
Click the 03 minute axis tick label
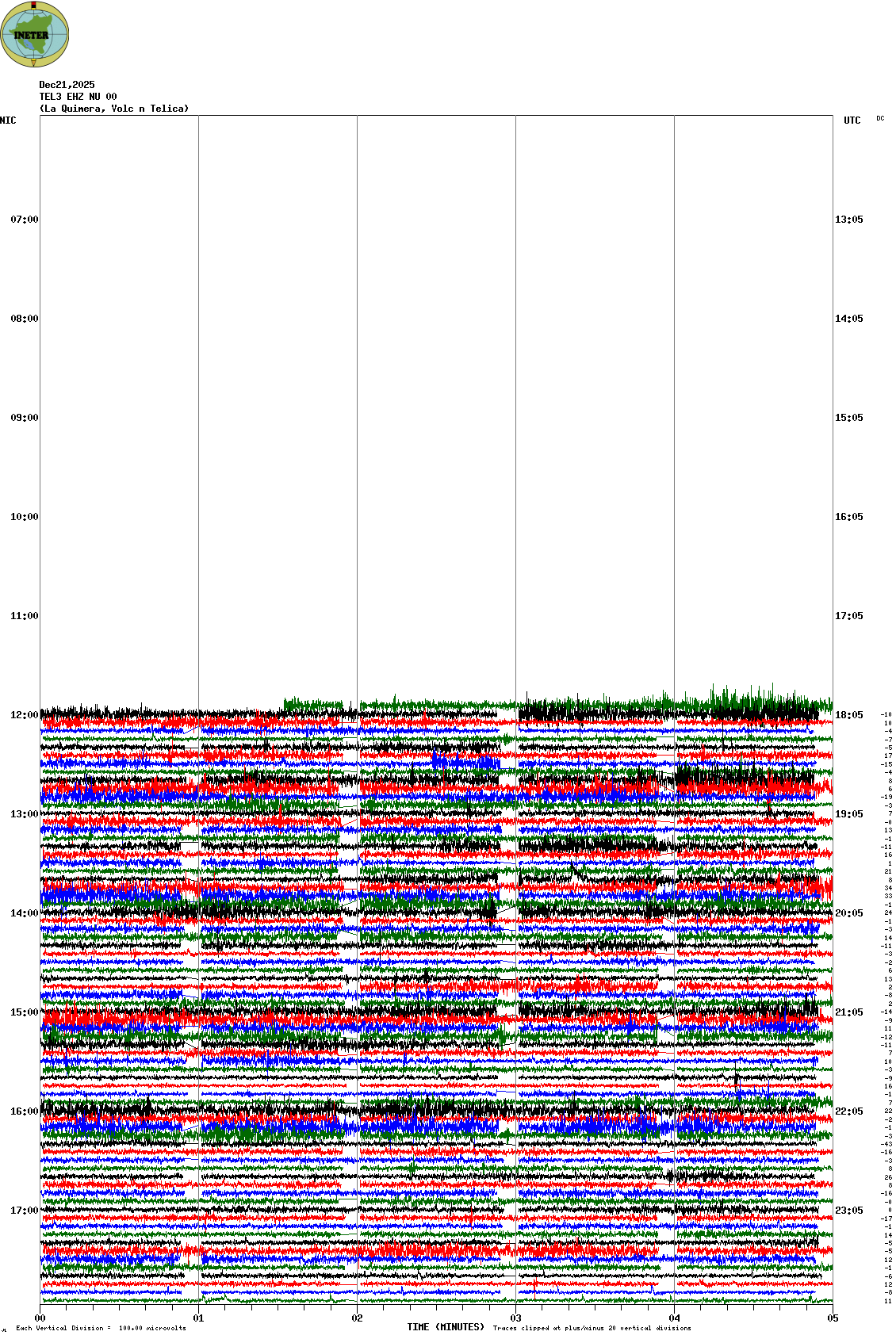click(516, 1318)
